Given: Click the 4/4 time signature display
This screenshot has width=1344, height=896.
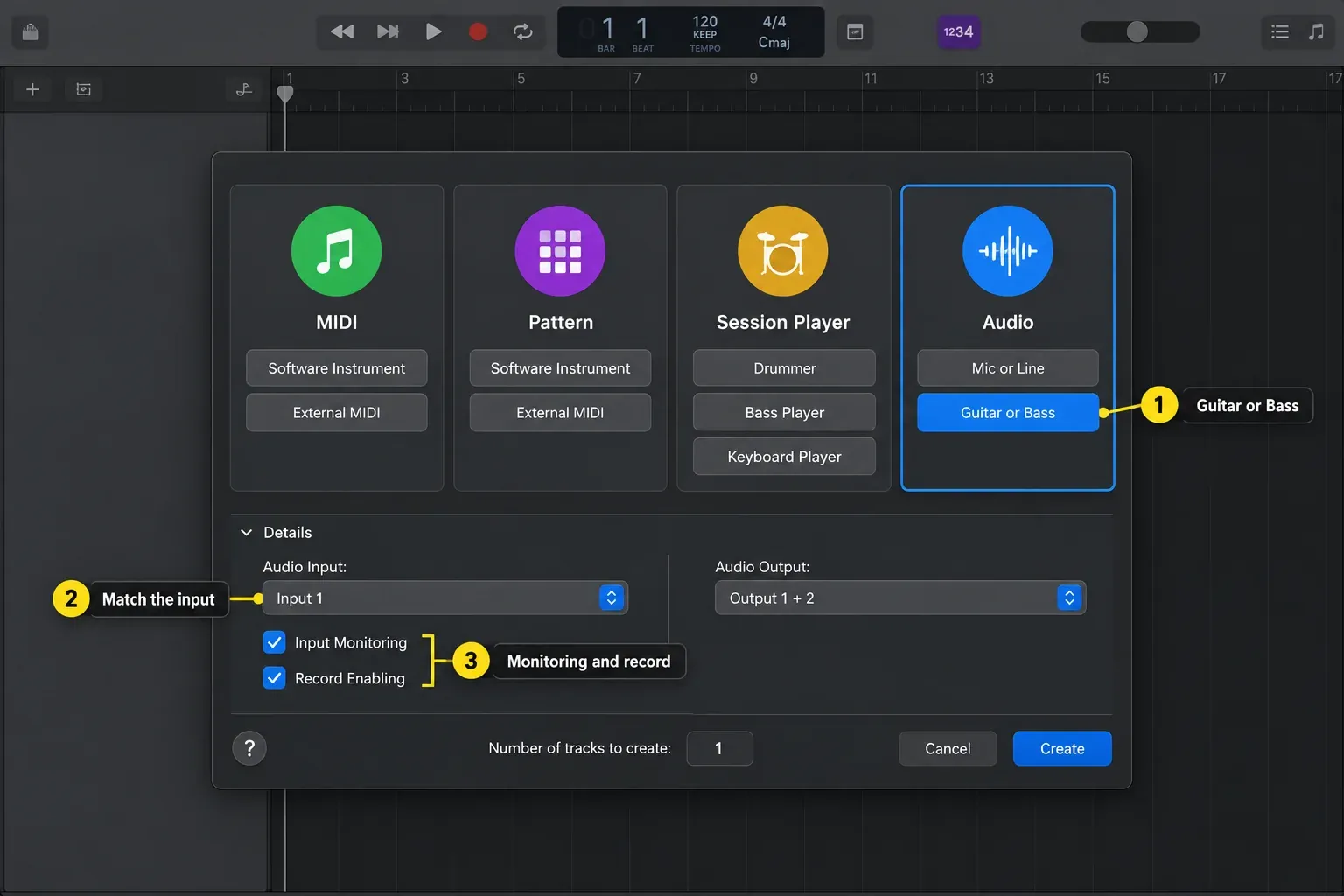Looking at the screenshot, I should pos(774,22).
